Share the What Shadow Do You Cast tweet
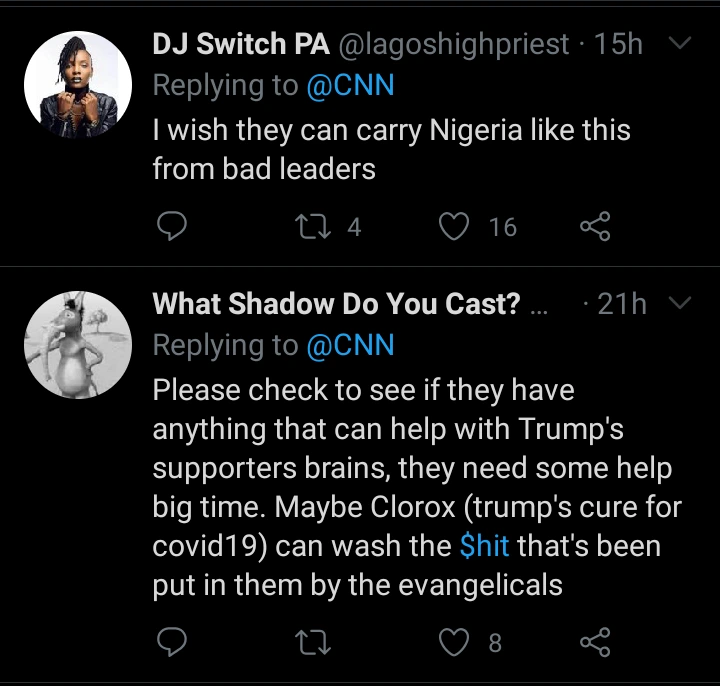Viewport: 720px width, 686px height. [x=595, y=641]
